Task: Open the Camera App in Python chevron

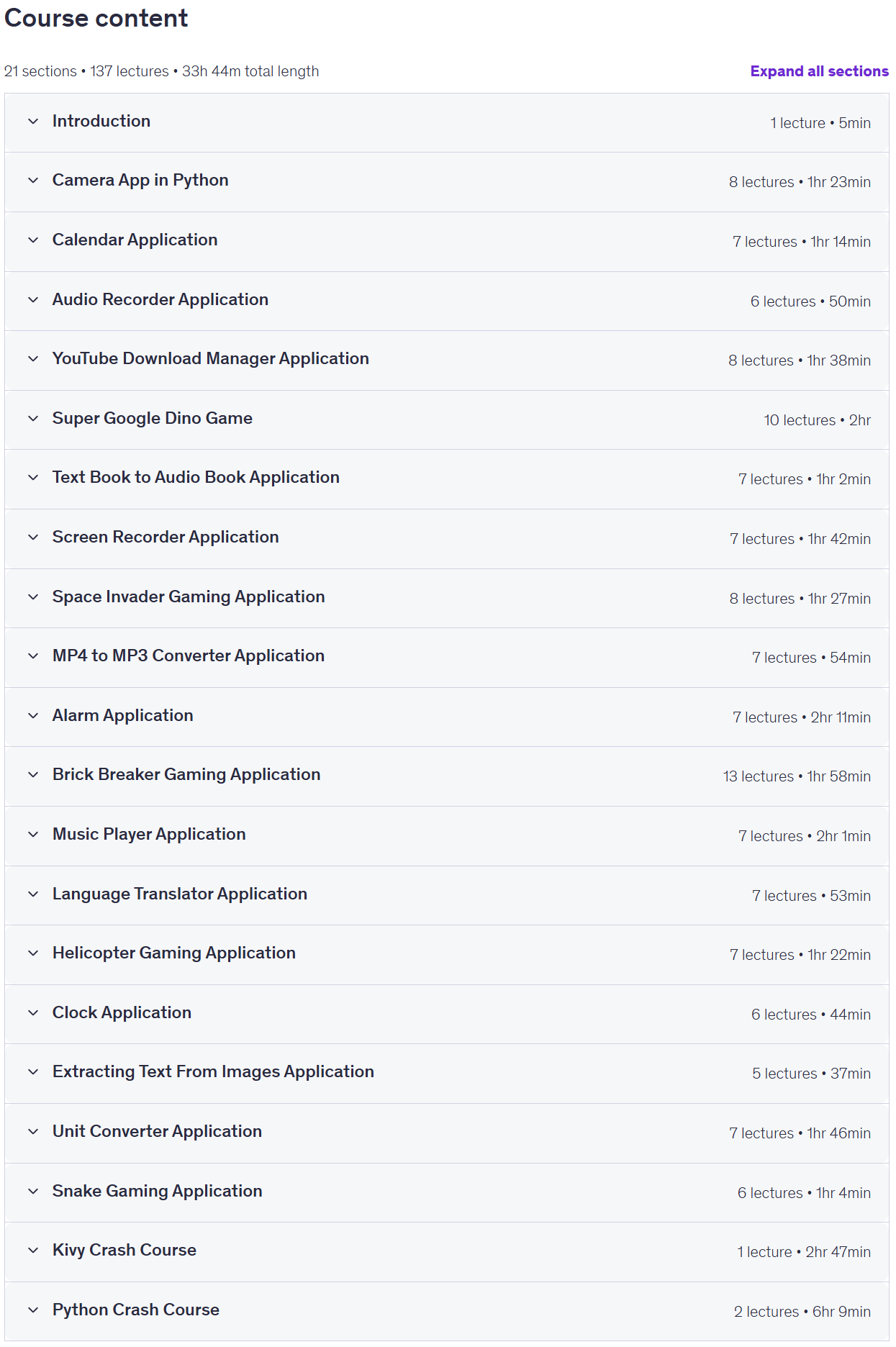Action: pyautogui.click(x=33, y=181)
